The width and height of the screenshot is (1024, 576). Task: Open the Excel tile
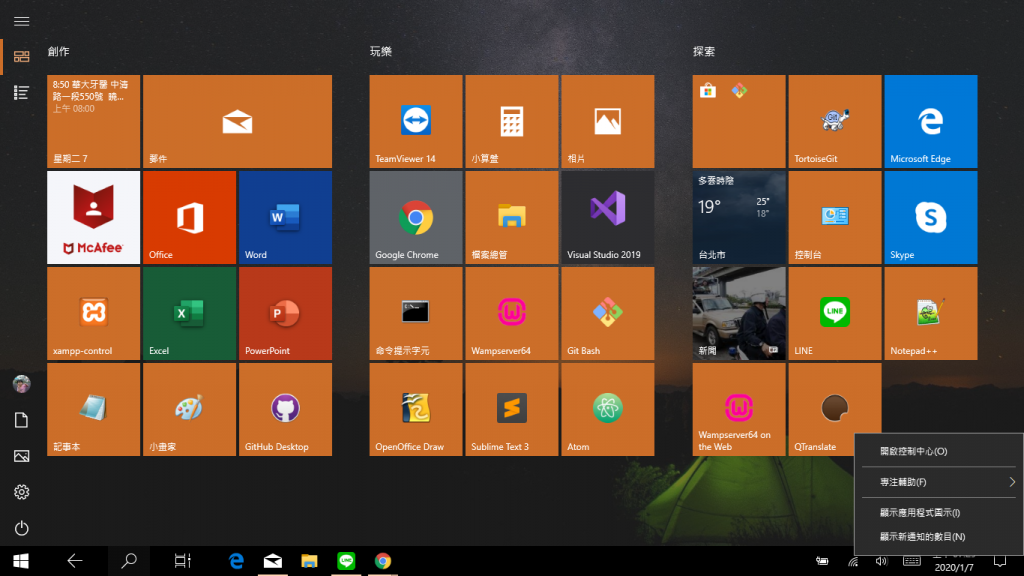tap(189, 313)
